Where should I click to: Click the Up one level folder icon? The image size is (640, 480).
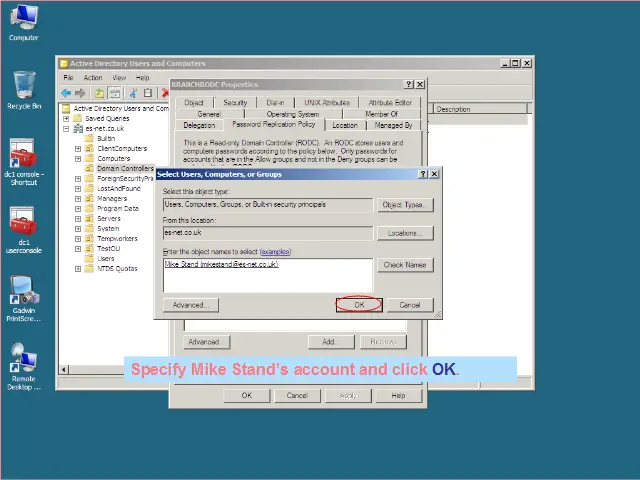[100, 93]
